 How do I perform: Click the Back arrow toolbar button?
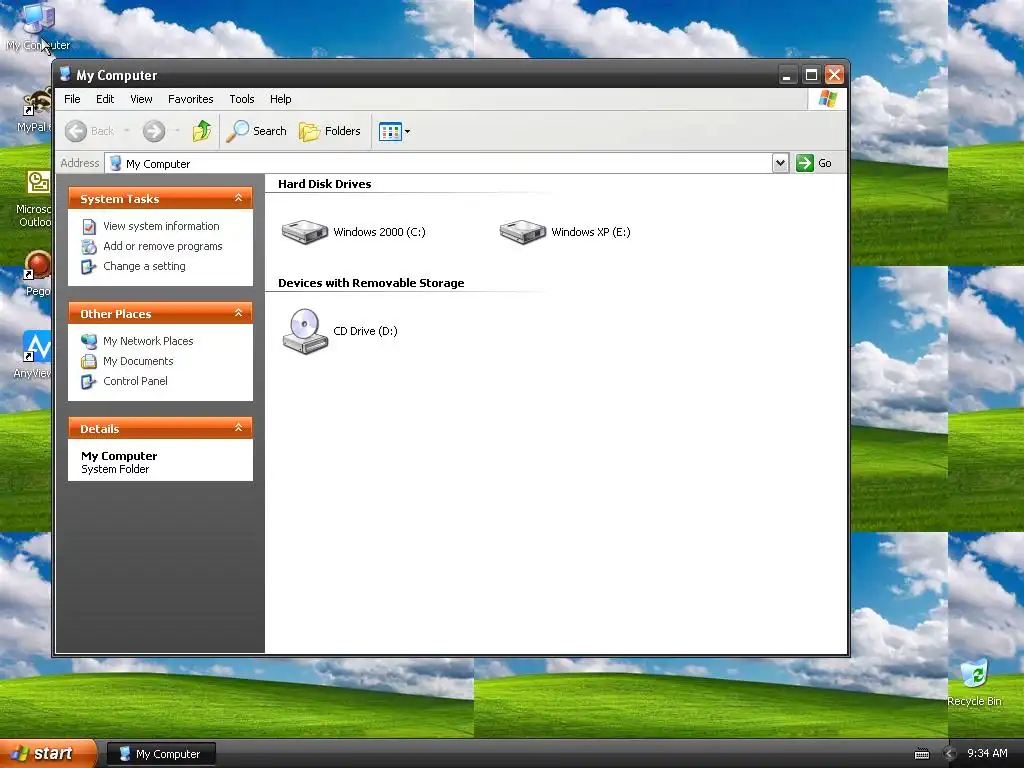click(89, 131)
